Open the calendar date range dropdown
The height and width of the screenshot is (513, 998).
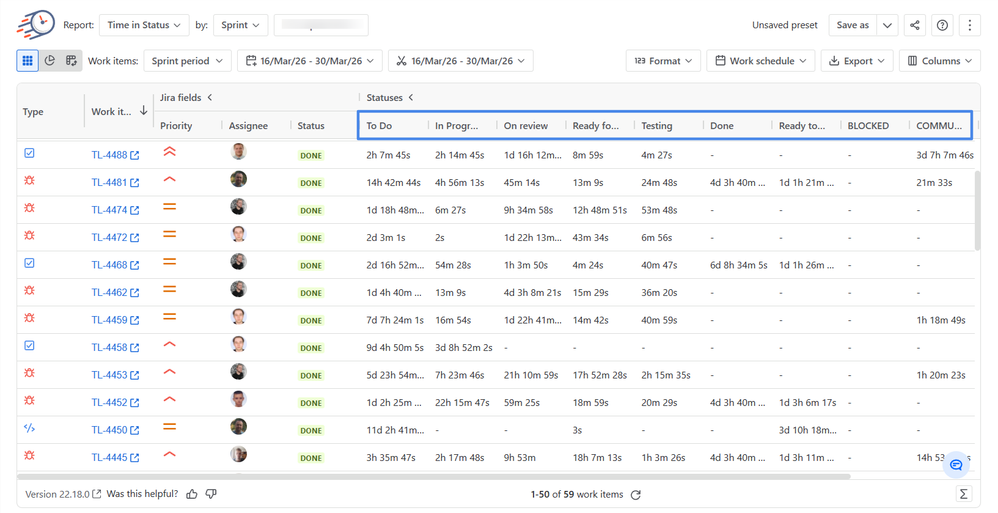310,60
